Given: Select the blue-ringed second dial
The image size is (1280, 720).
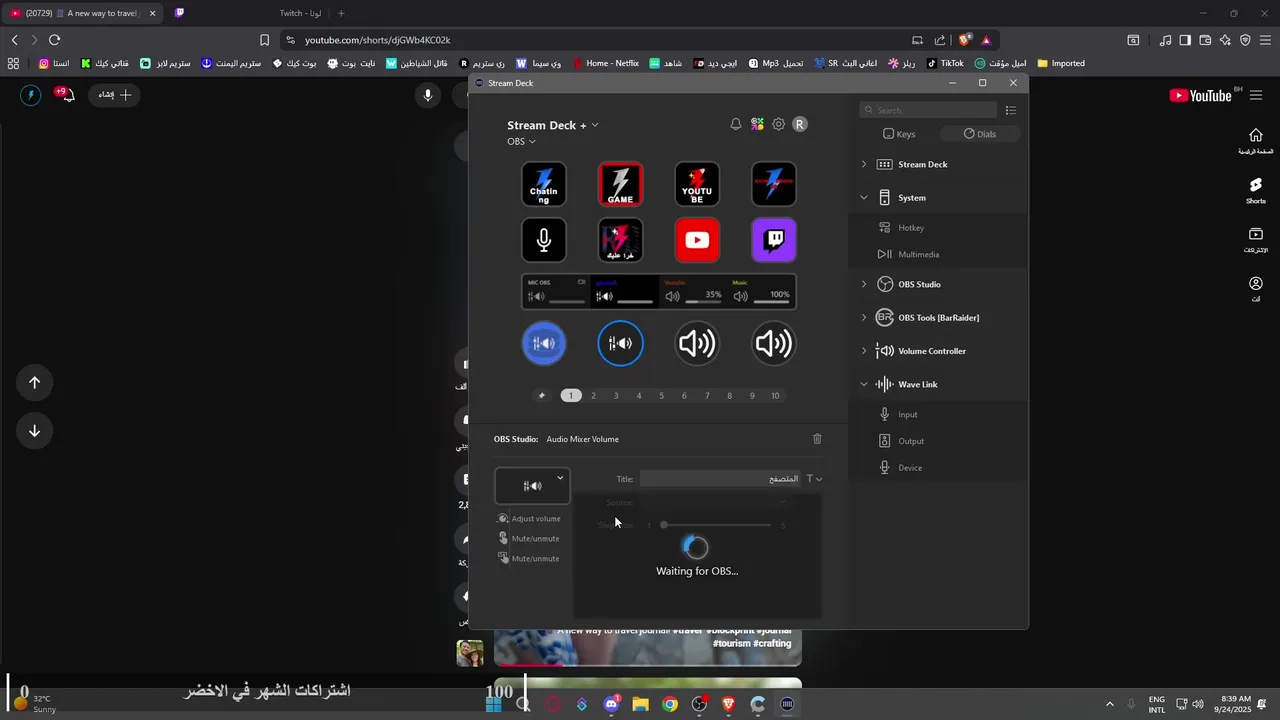Looking at the screenshot, I should [620, 344].
